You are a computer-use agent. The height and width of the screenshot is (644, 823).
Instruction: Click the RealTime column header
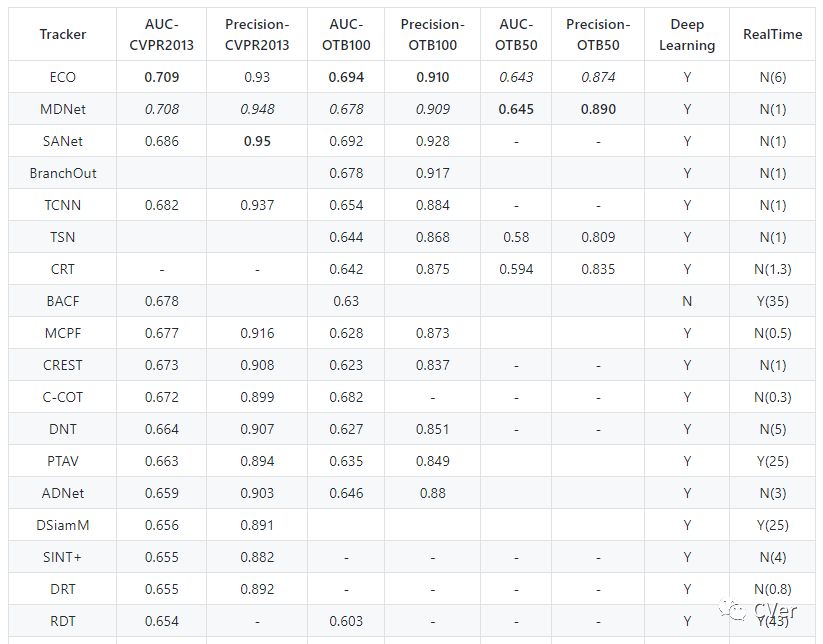(x=772, y=34)
